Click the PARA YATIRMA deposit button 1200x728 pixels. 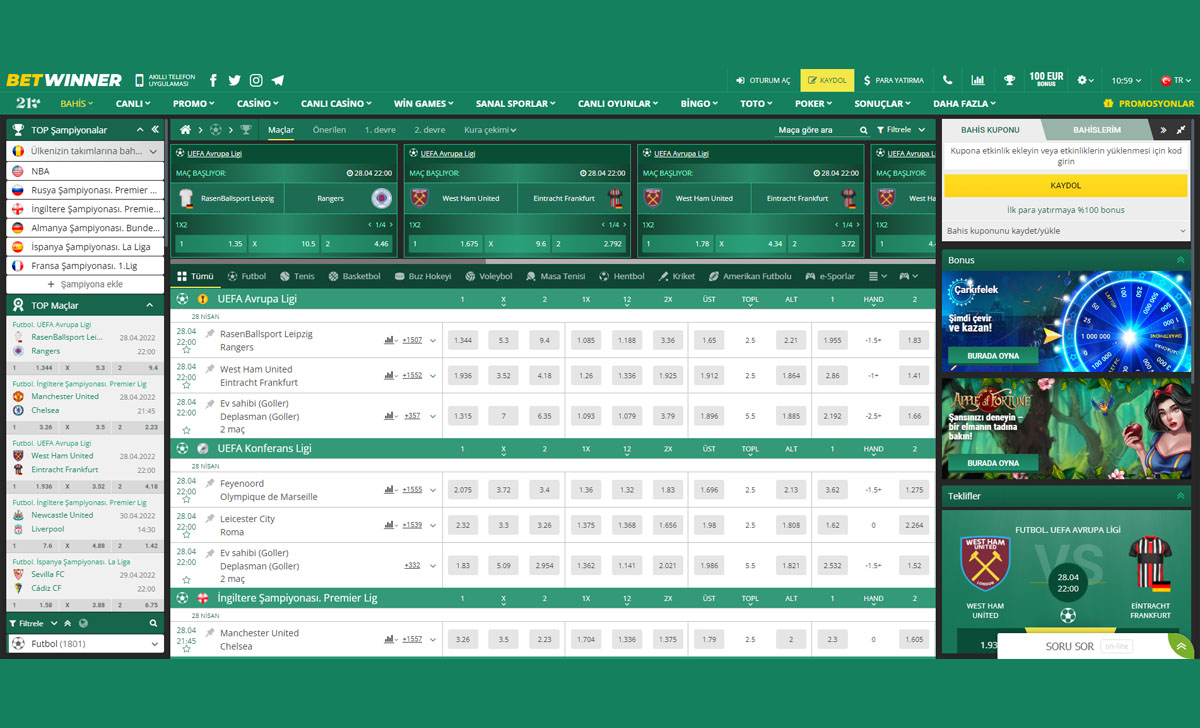894,80
